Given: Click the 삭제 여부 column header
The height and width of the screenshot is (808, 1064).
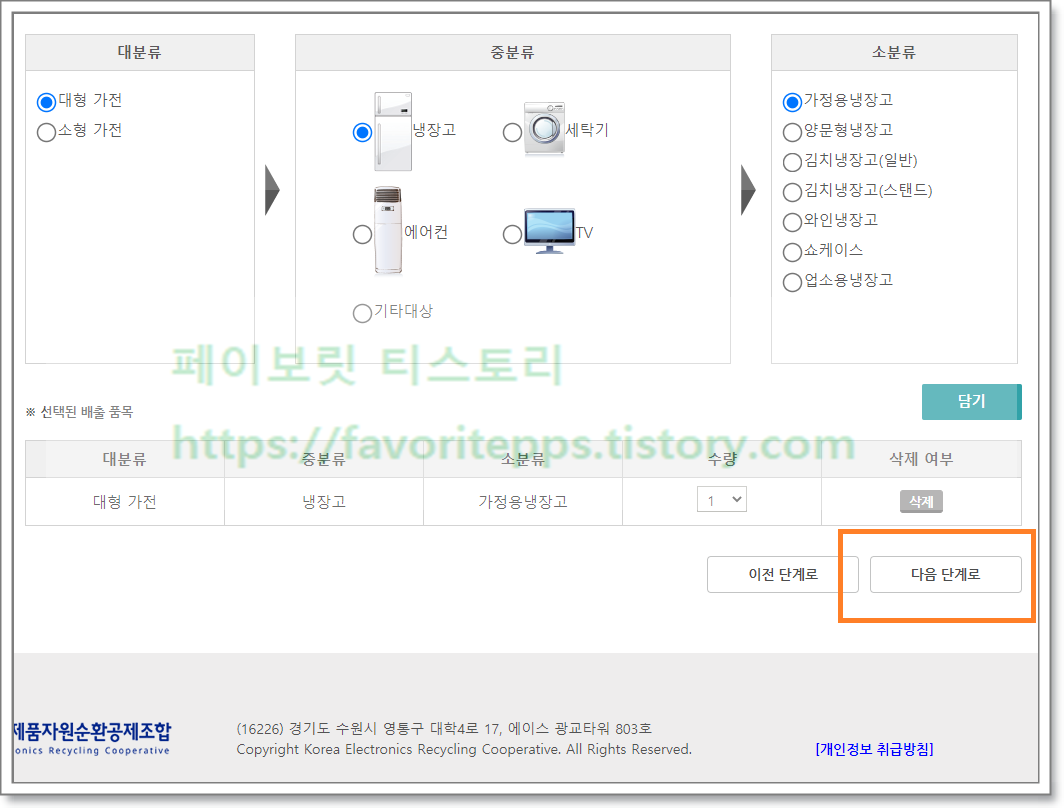Looking at the screenshot, I should pos(922,459).
